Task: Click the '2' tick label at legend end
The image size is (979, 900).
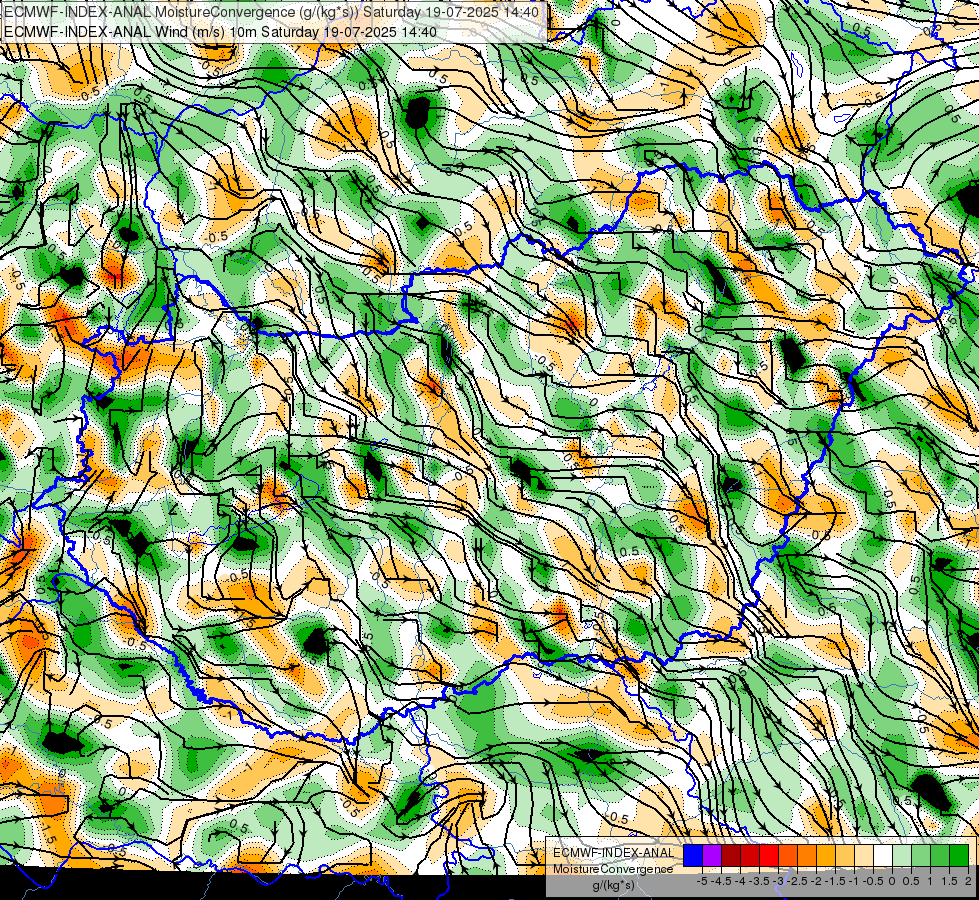Action: [968, 881]
